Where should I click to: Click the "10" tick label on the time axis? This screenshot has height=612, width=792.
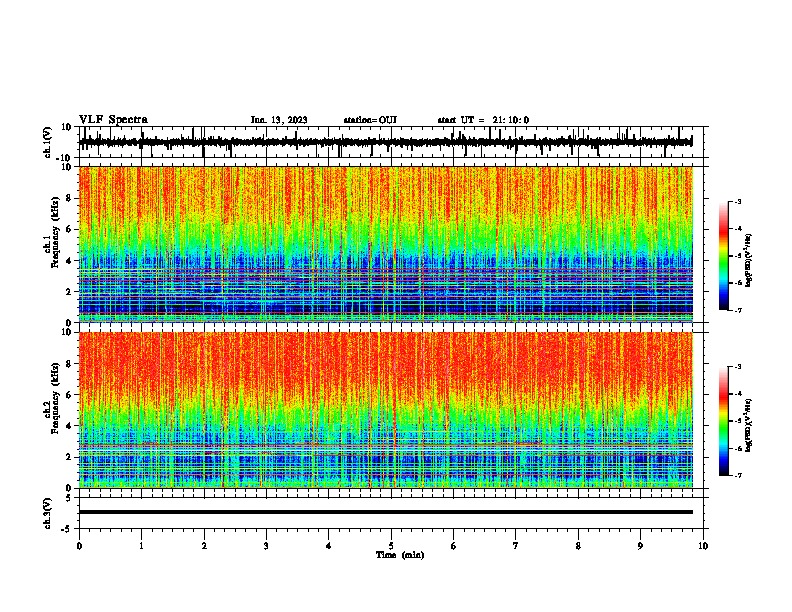703,546
